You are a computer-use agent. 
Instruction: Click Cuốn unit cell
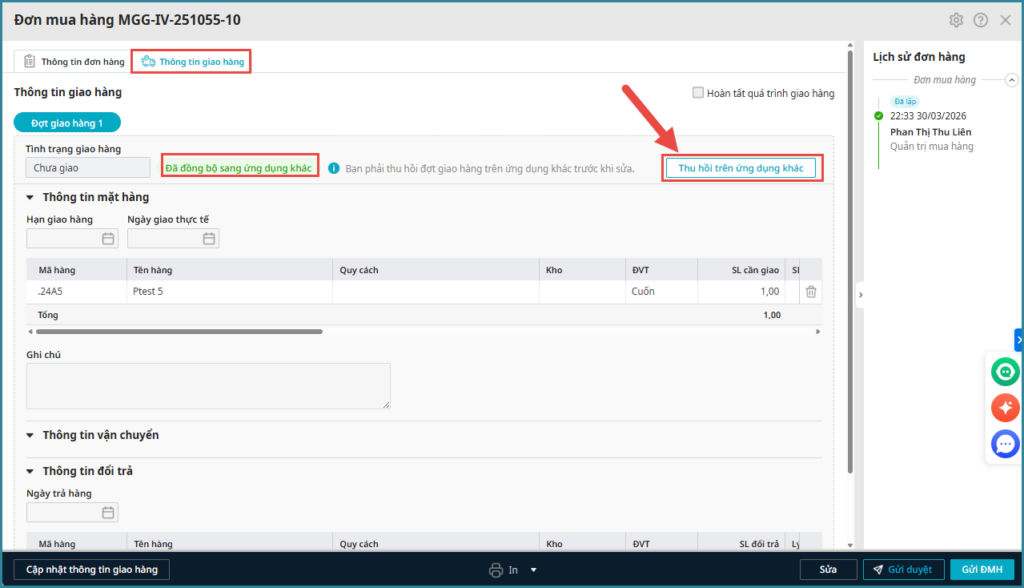click(661, 291)
